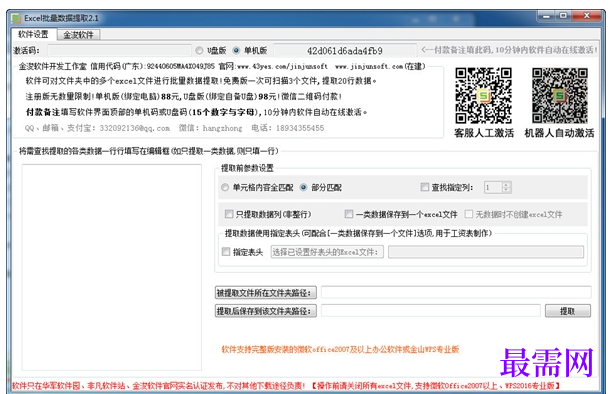
Task: Select the 单机版 radio button
Action: [x=236, y=50]
